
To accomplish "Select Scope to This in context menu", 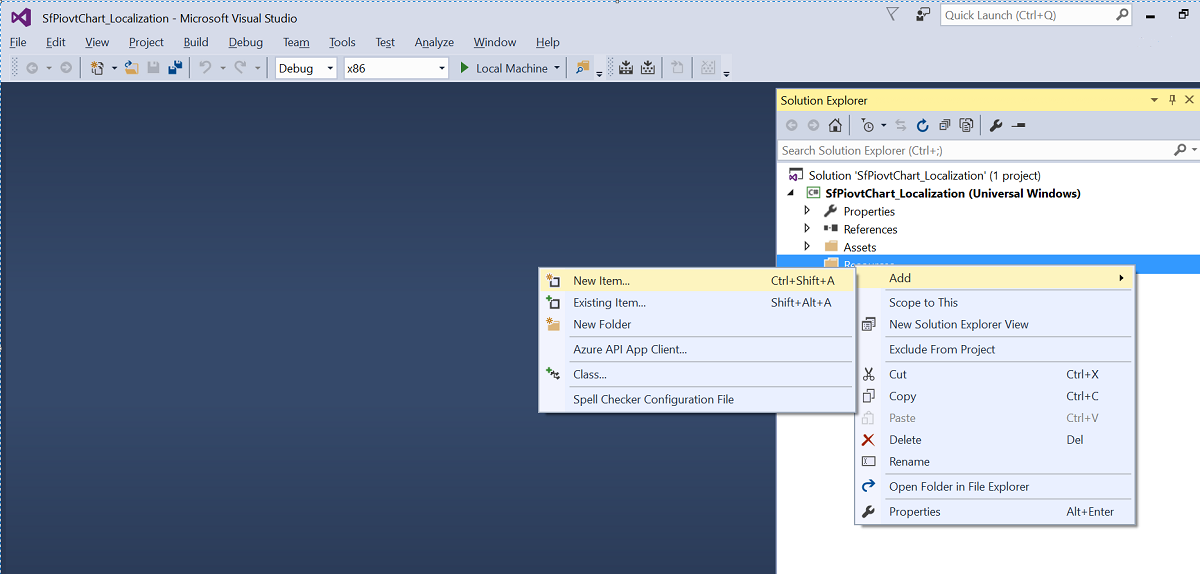I will (x=995, y=303).
